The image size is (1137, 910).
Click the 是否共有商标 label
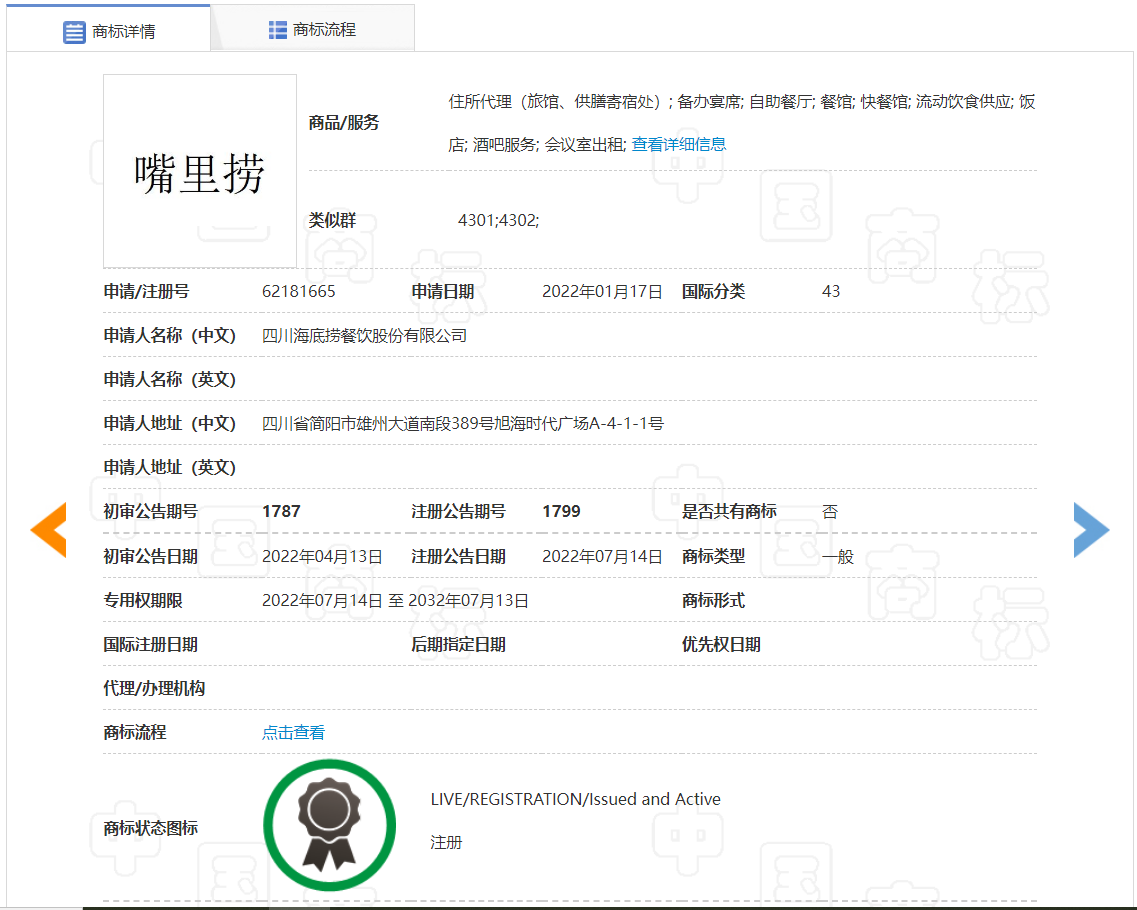(x=729, y=512)
